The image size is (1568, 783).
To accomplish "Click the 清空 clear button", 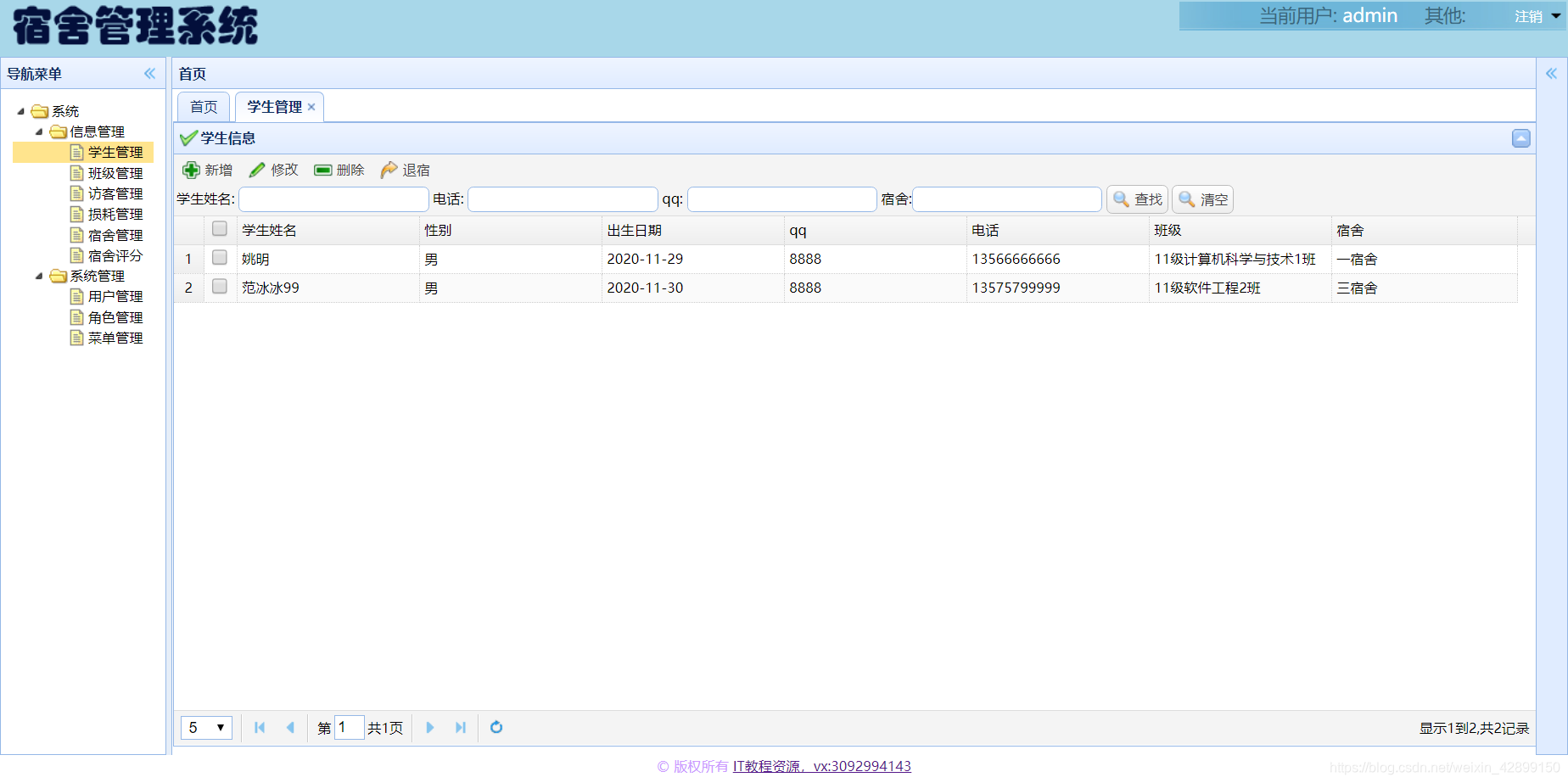I will [x=1202, y=199].
